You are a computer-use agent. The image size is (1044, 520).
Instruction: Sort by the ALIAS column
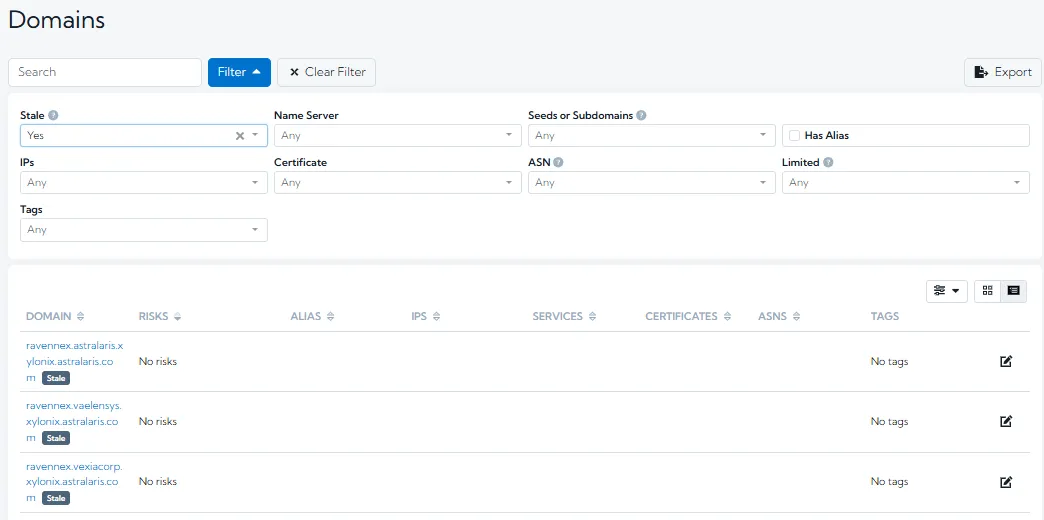312,316
